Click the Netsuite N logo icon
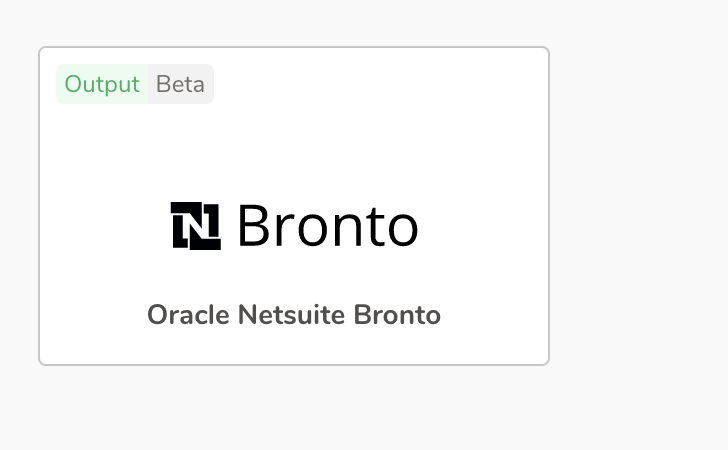 [x=195, y=225]
